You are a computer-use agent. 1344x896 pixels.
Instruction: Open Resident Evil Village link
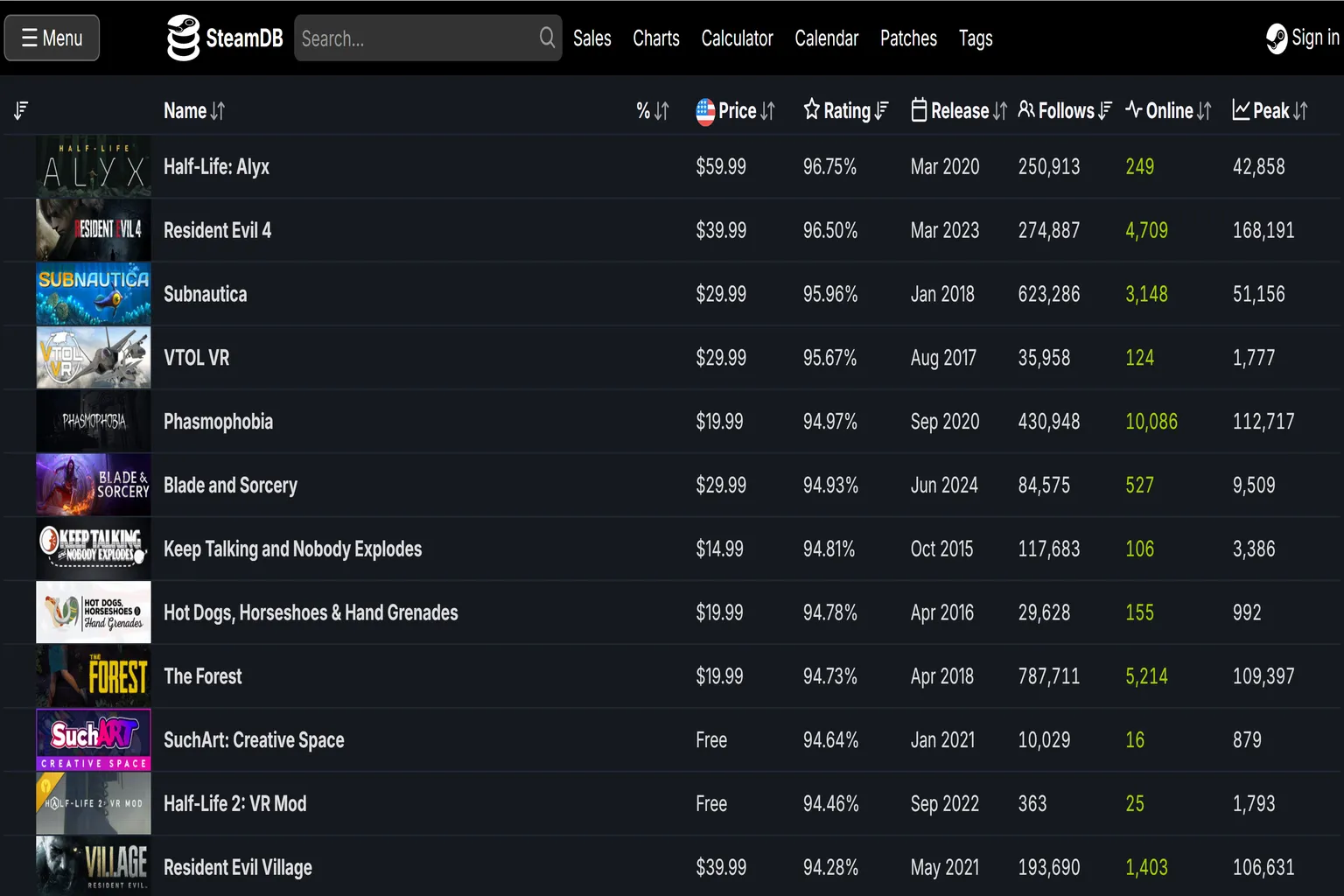[x=237, y=868]
